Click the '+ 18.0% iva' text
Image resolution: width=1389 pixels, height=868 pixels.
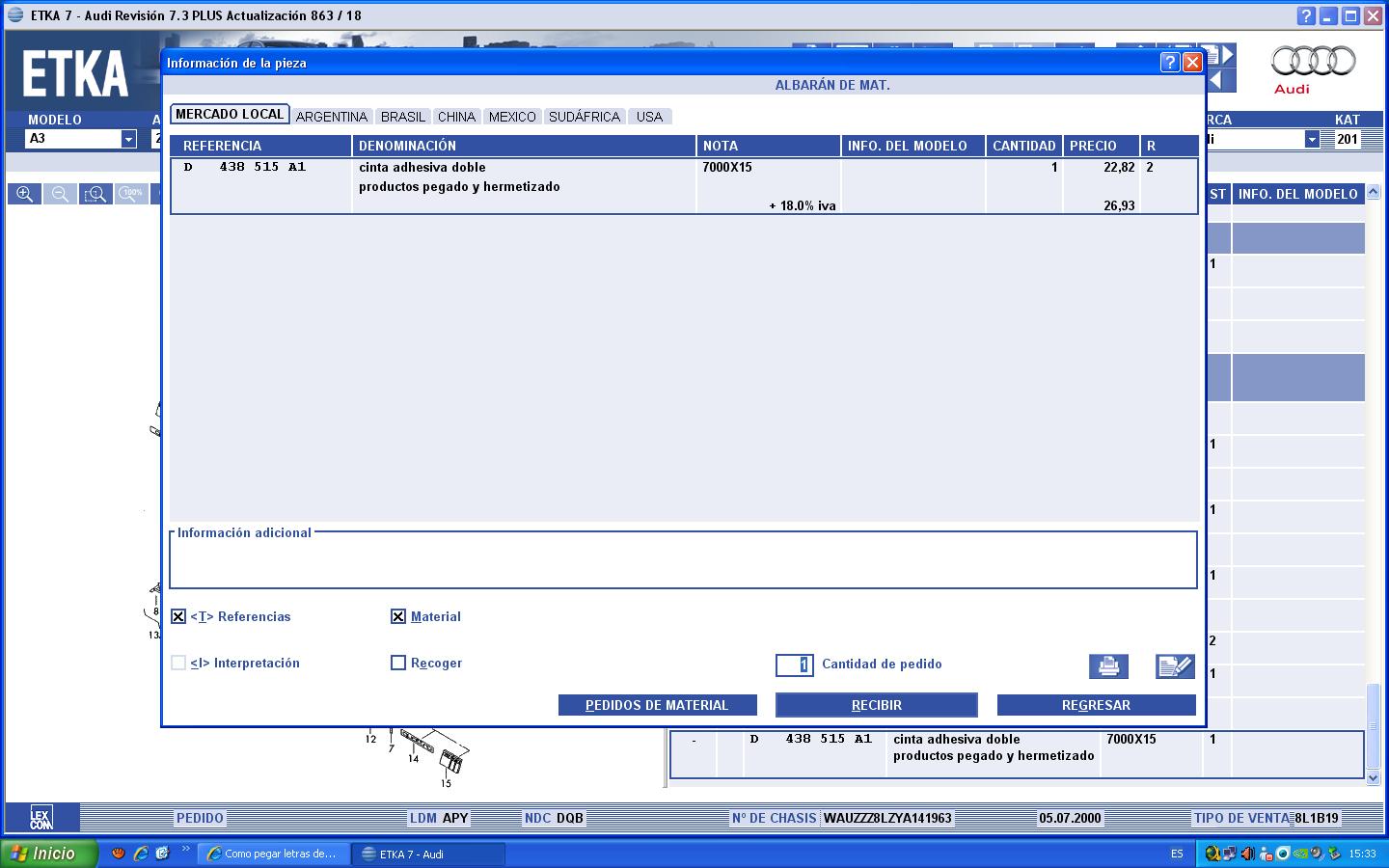click(803, 205)
